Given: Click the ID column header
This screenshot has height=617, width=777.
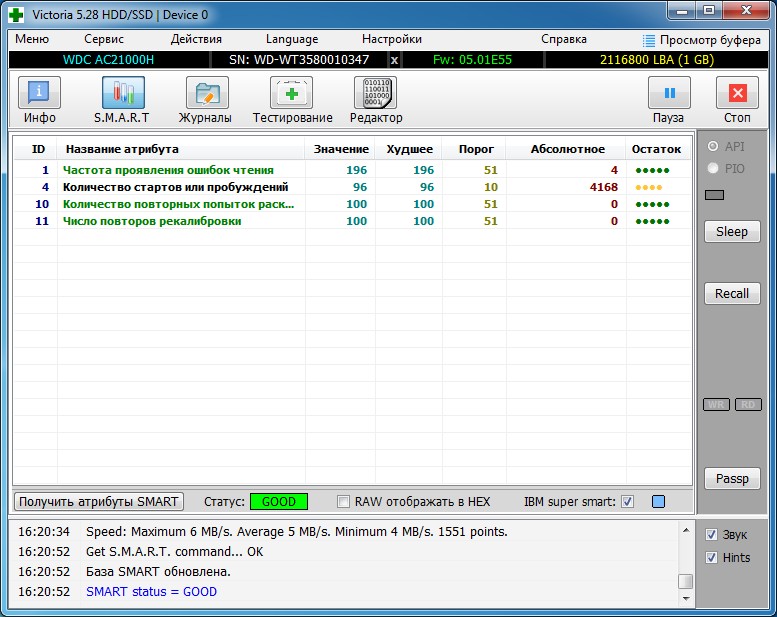Looking at the screenshot, I should [x=38, y=149].
